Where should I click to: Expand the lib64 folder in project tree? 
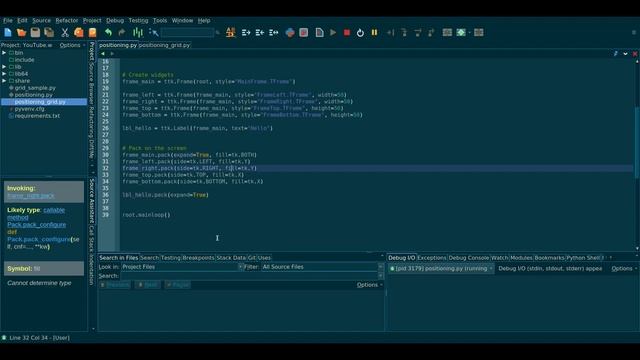click(4, 74)
